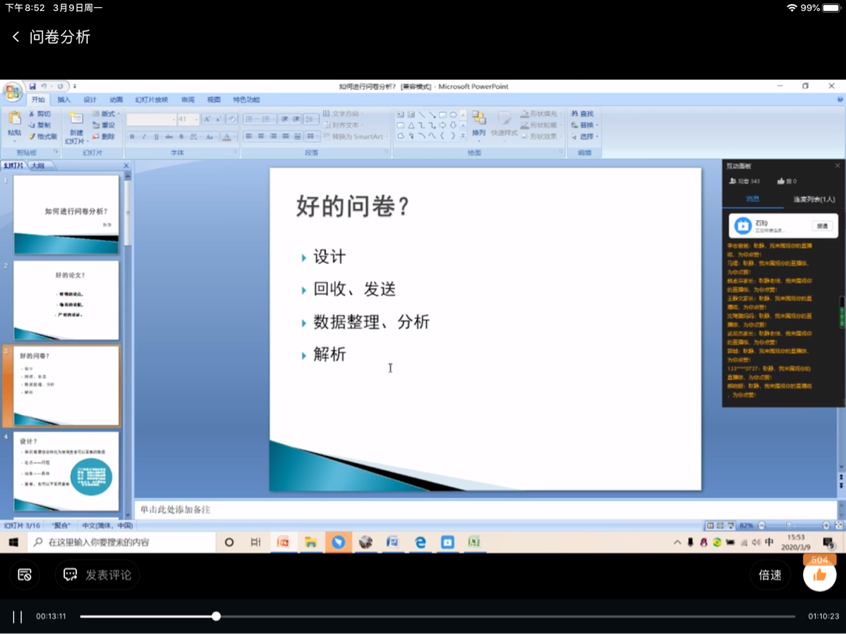
Task: Pause the video with the playback button
Action: (x=17, y=616)
